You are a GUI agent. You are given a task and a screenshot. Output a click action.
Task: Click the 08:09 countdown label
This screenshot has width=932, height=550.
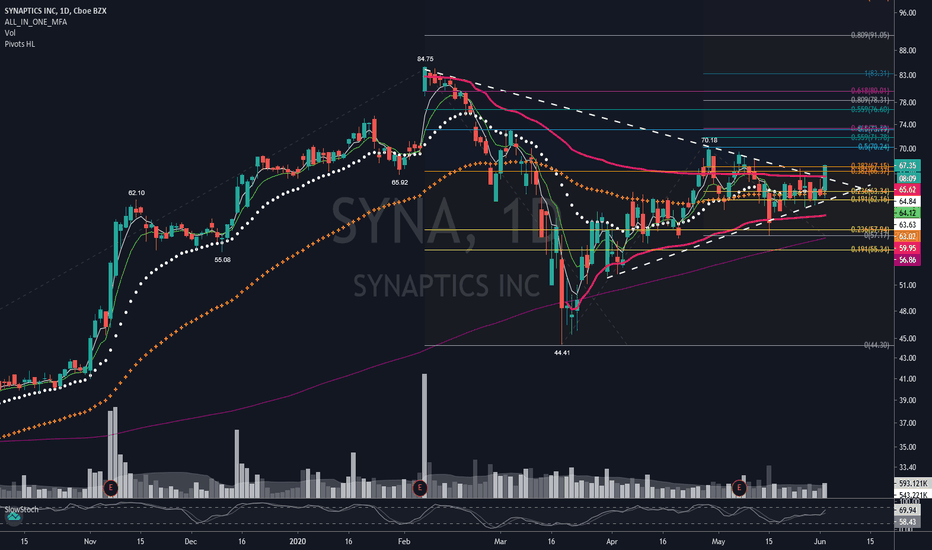pyautogui.click(x=907, y=178)
